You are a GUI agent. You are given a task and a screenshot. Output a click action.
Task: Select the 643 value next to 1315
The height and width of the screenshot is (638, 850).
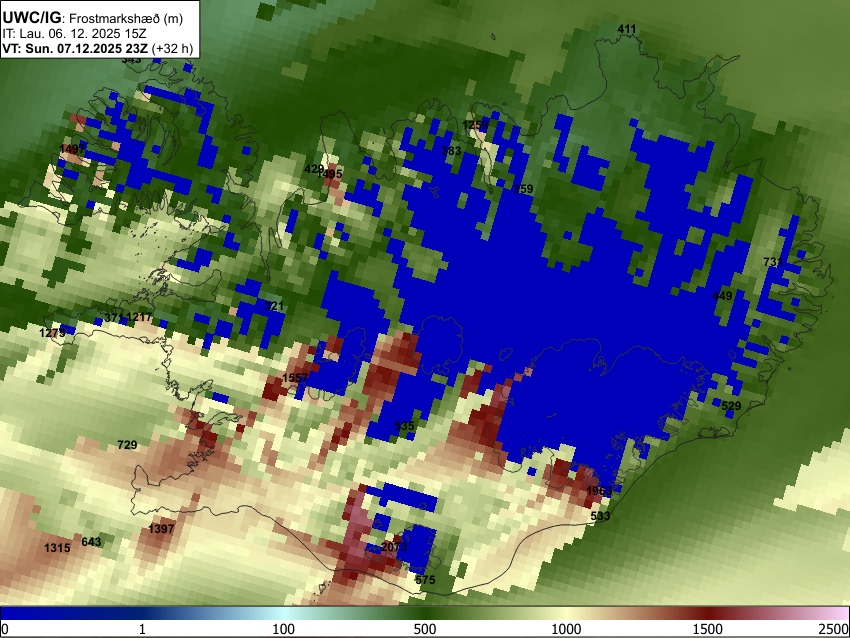(91, 542)
